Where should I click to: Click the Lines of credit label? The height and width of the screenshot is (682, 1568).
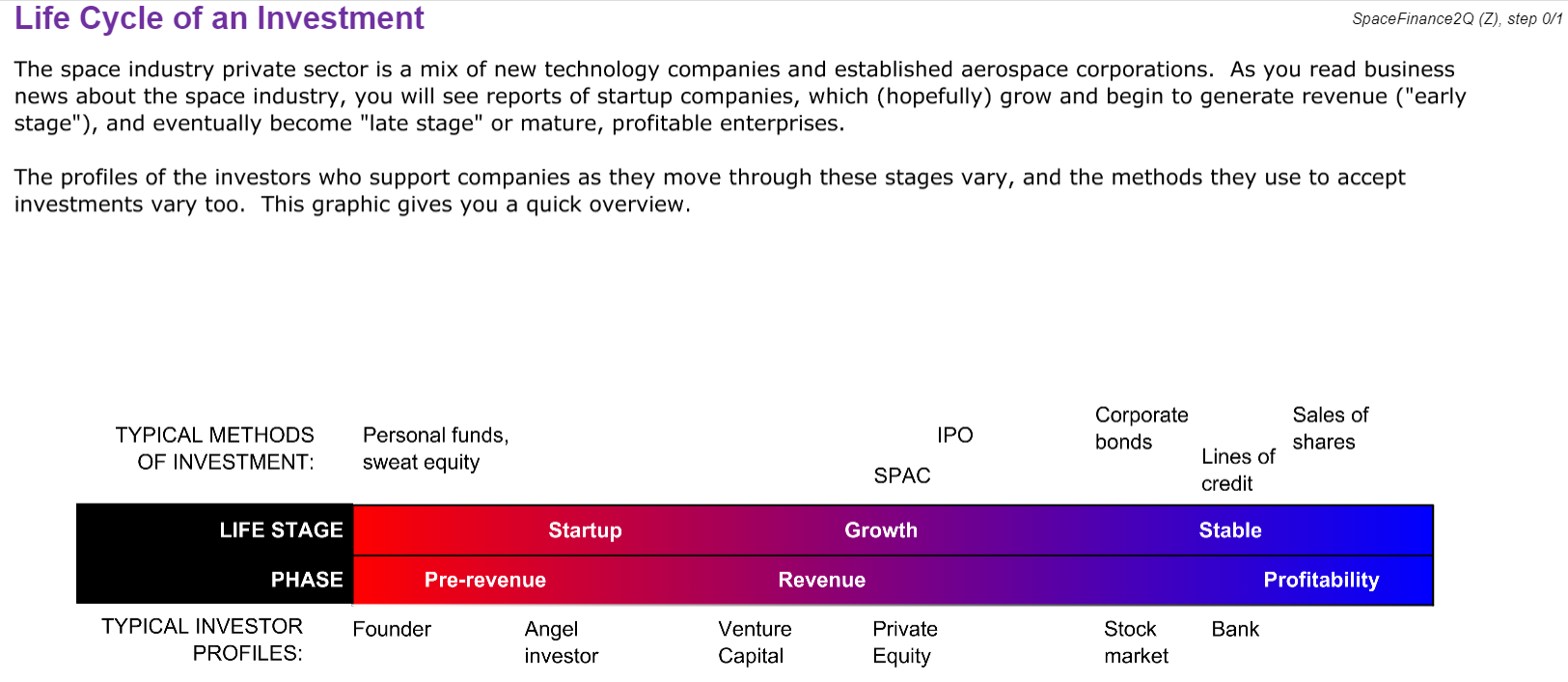(1237, 470)
